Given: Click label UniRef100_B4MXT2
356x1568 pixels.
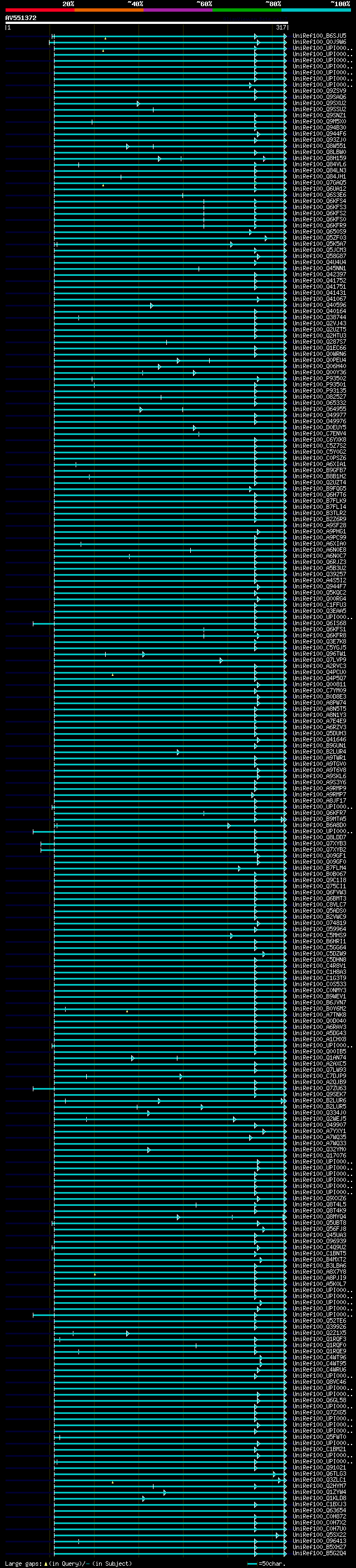Looking at the screenshot, I should coord(319,1259).
